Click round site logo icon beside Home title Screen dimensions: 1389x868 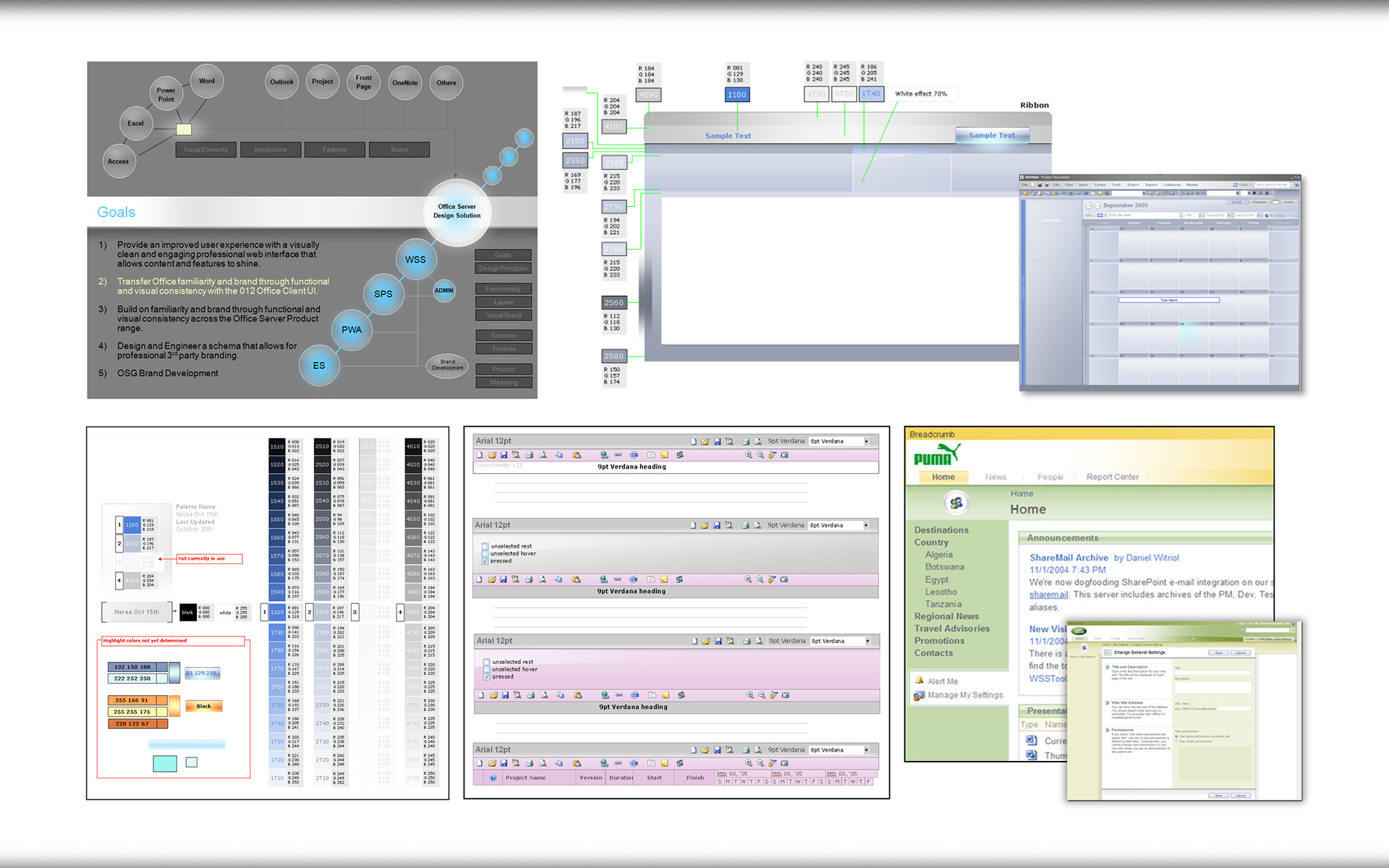956,503
